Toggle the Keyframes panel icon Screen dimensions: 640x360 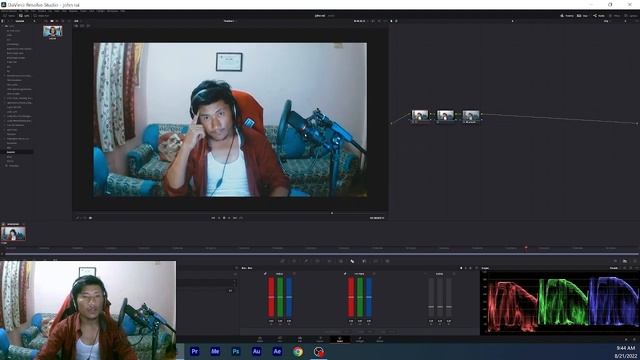[615, 261]
